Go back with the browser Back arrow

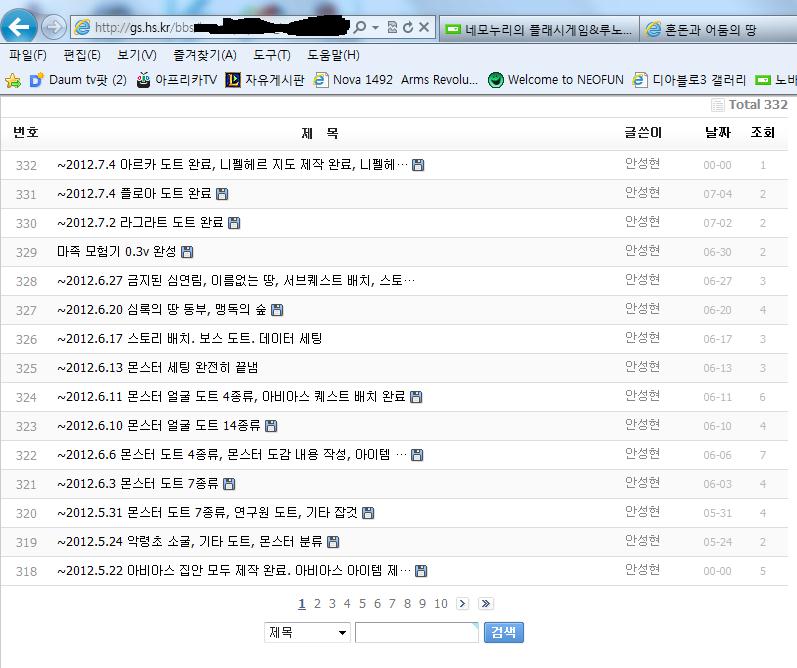tap(19, 26)
